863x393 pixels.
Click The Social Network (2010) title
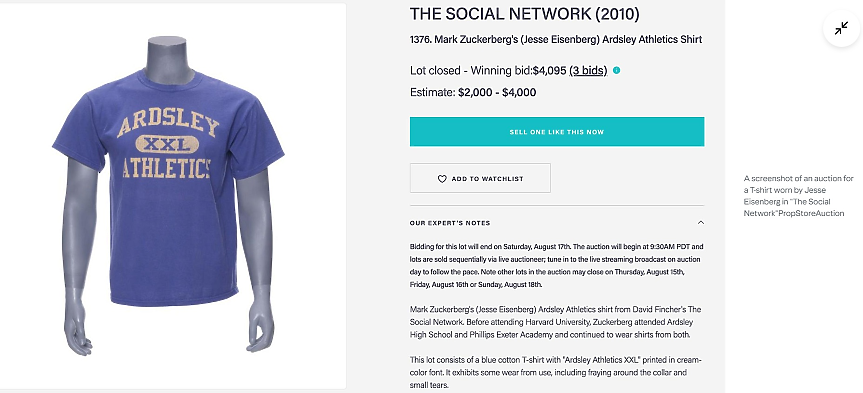click(x=525, y=14)
